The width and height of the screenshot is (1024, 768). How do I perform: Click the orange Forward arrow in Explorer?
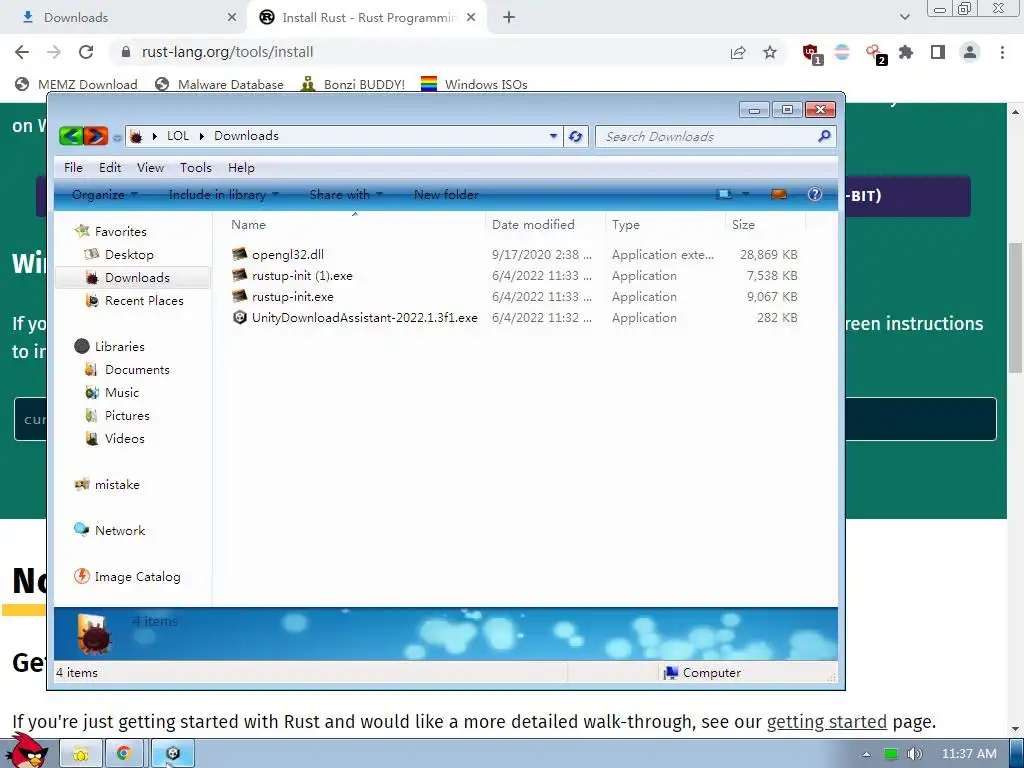[96, 136]
